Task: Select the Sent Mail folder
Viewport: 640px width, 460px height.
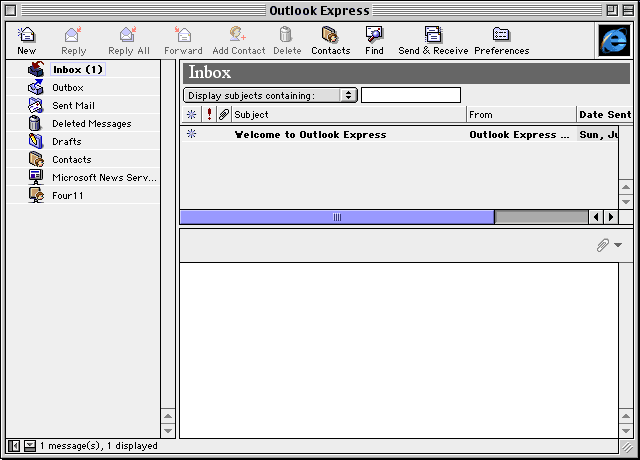Action: tap(73, 106)
